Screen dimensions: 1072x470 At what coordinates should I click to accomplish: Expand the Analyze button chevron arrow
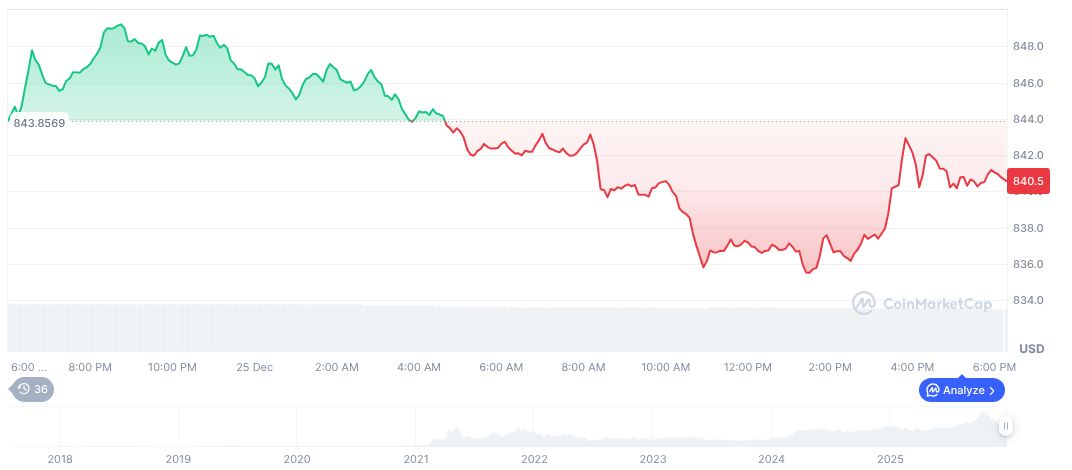click(x=993, y=390)
